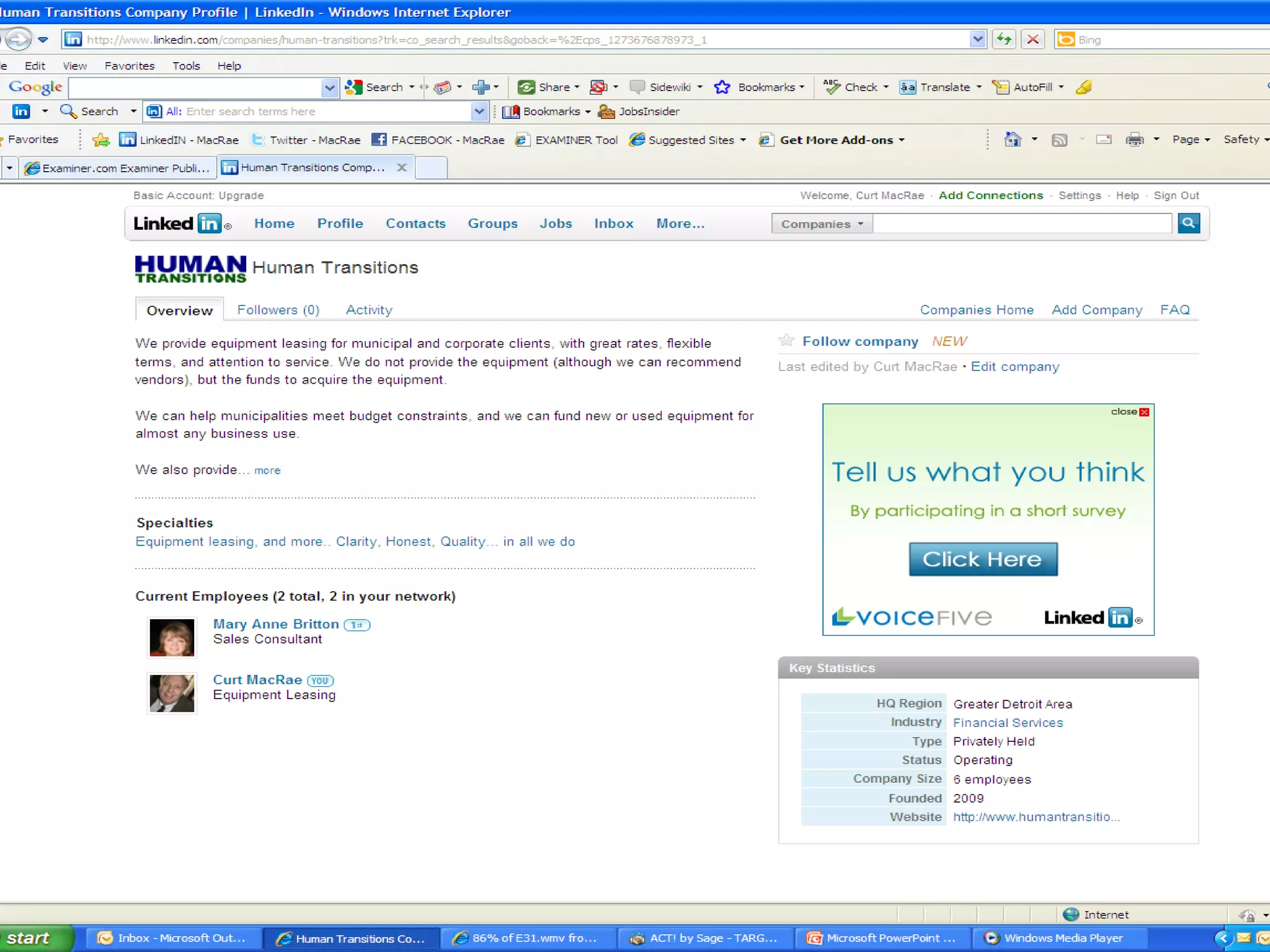Click the browser refresh icon
This screenshot has width=1270, height=952.
pyautogui.click(x=1003, y=40)
